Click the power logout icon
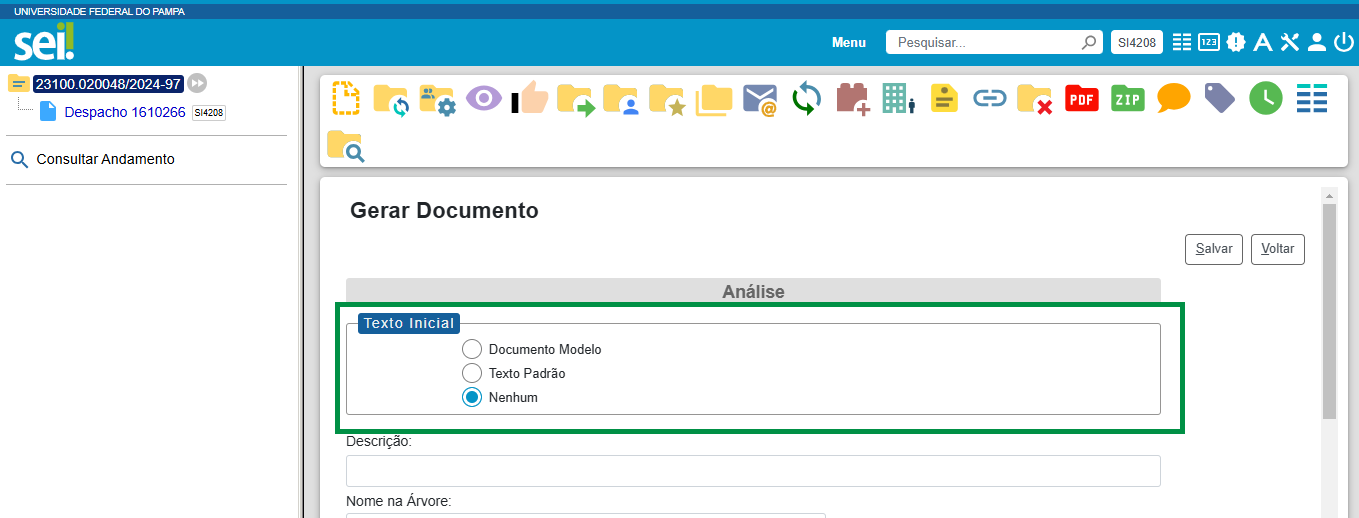1359x518 pixels. [1342, 42]
